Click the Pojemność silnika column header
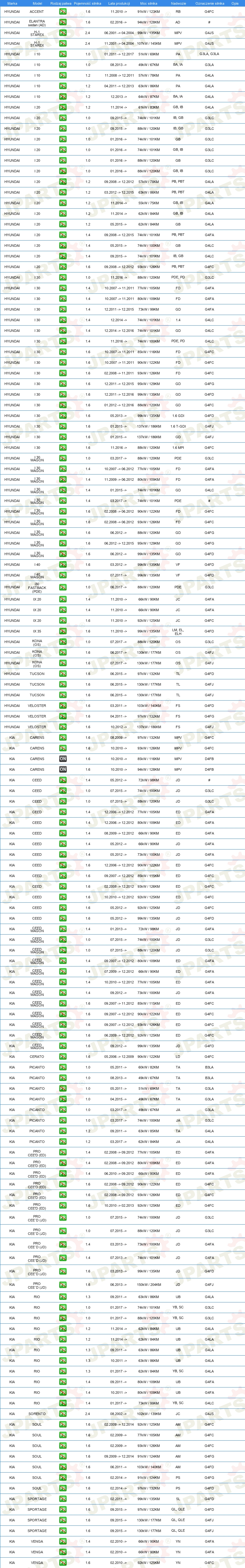Screen dimensions: 245x1568 pyautogui.click(x=88, y=3)
